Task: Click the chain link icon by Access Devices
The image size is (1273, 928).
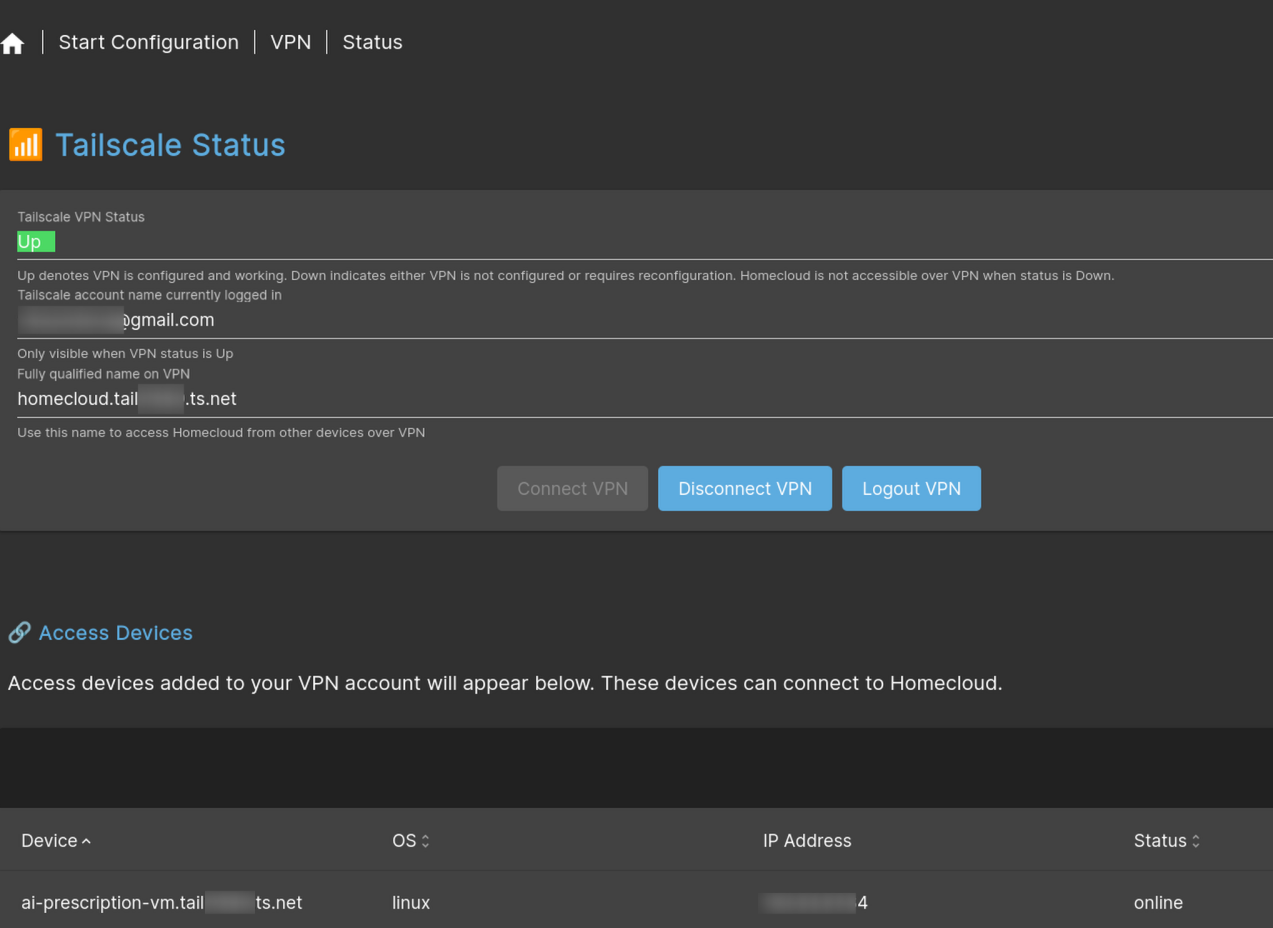Action: [x=19, y=633]
